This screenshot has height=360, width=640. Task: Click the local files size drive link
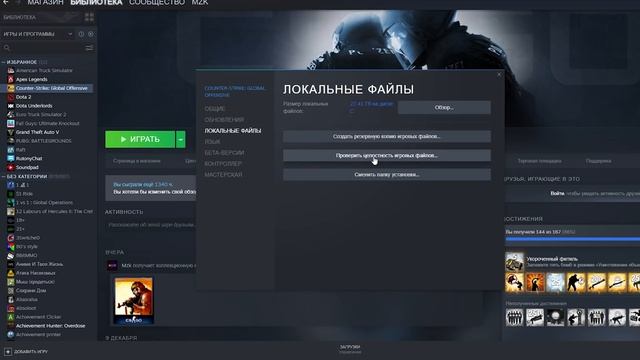(x=371, y=107)
